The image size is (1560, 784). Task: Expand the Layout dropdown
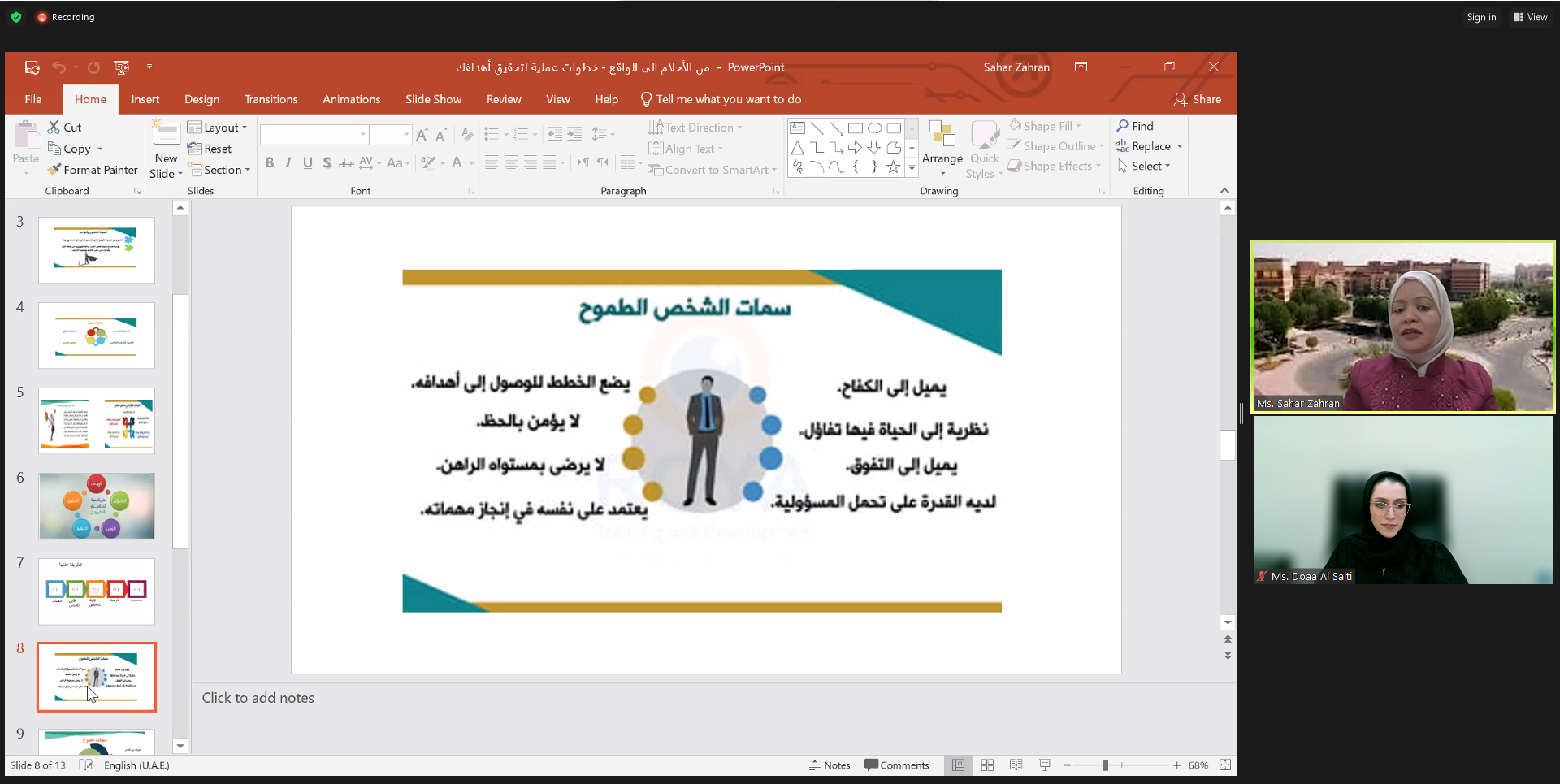click(x=217, y=128)
